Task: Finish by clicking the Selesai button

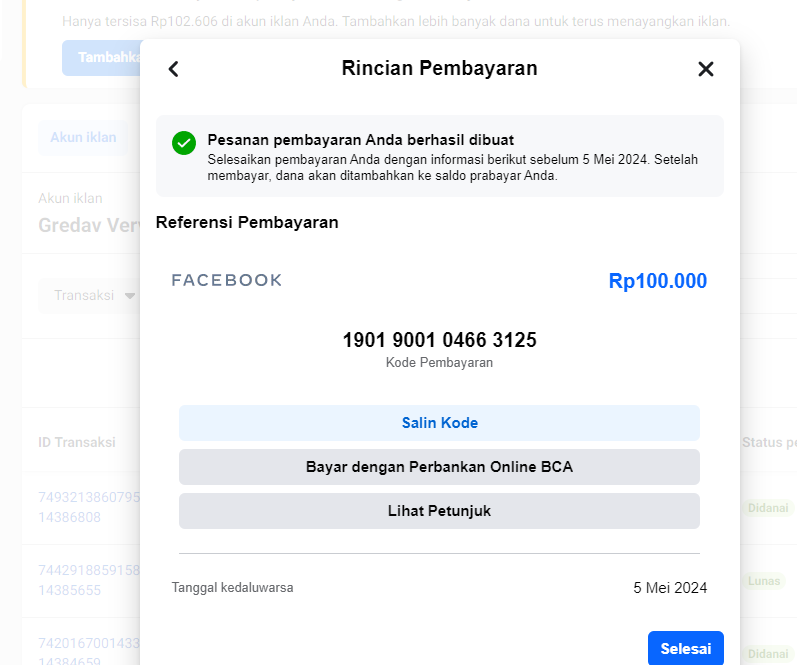Action: 686,648
